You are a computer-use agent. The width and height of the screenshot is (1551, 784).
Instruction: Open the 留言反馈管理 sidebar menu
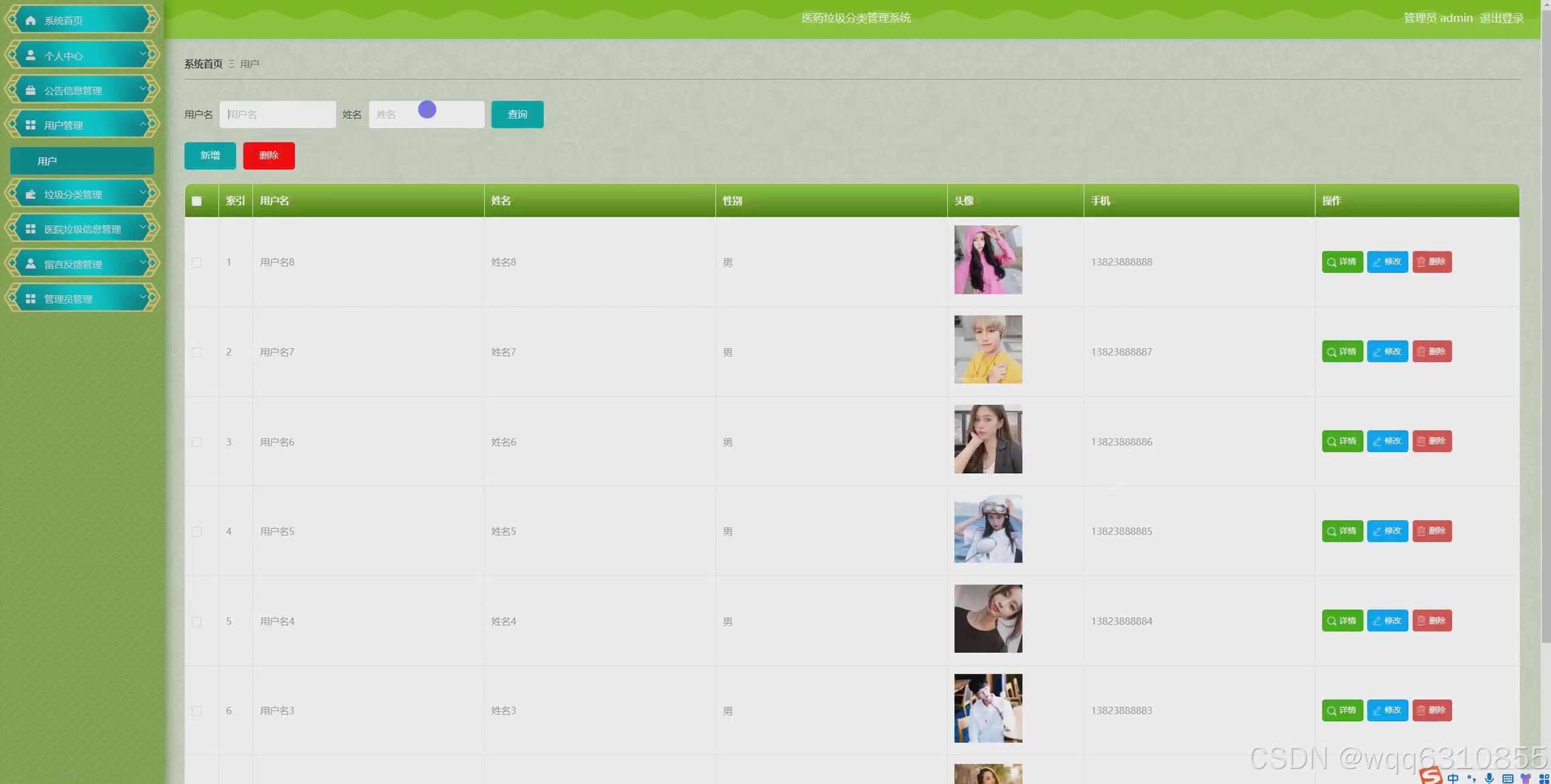coord(82,263)
